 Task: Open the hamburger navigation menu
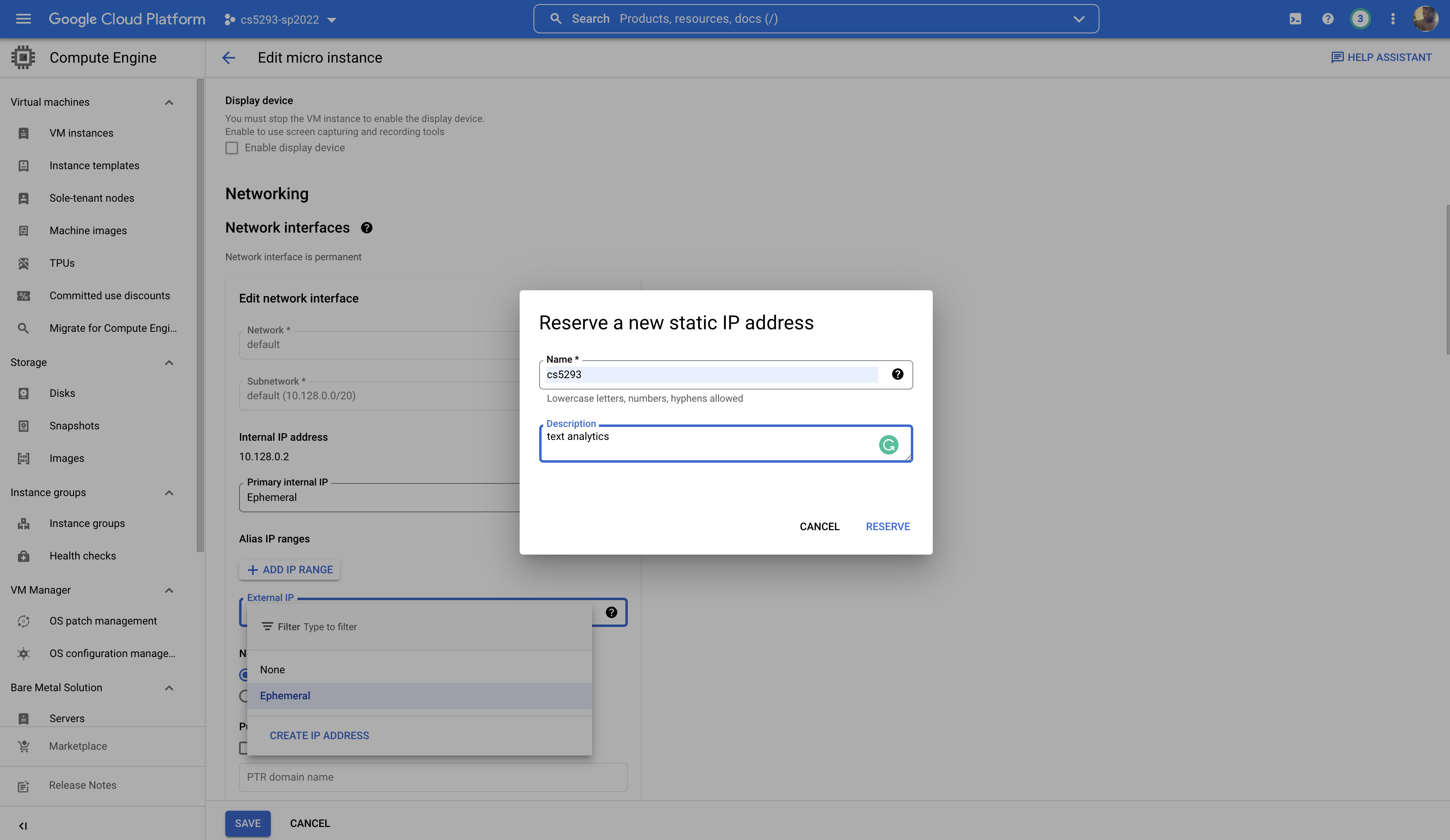click(x=24, y=19)
